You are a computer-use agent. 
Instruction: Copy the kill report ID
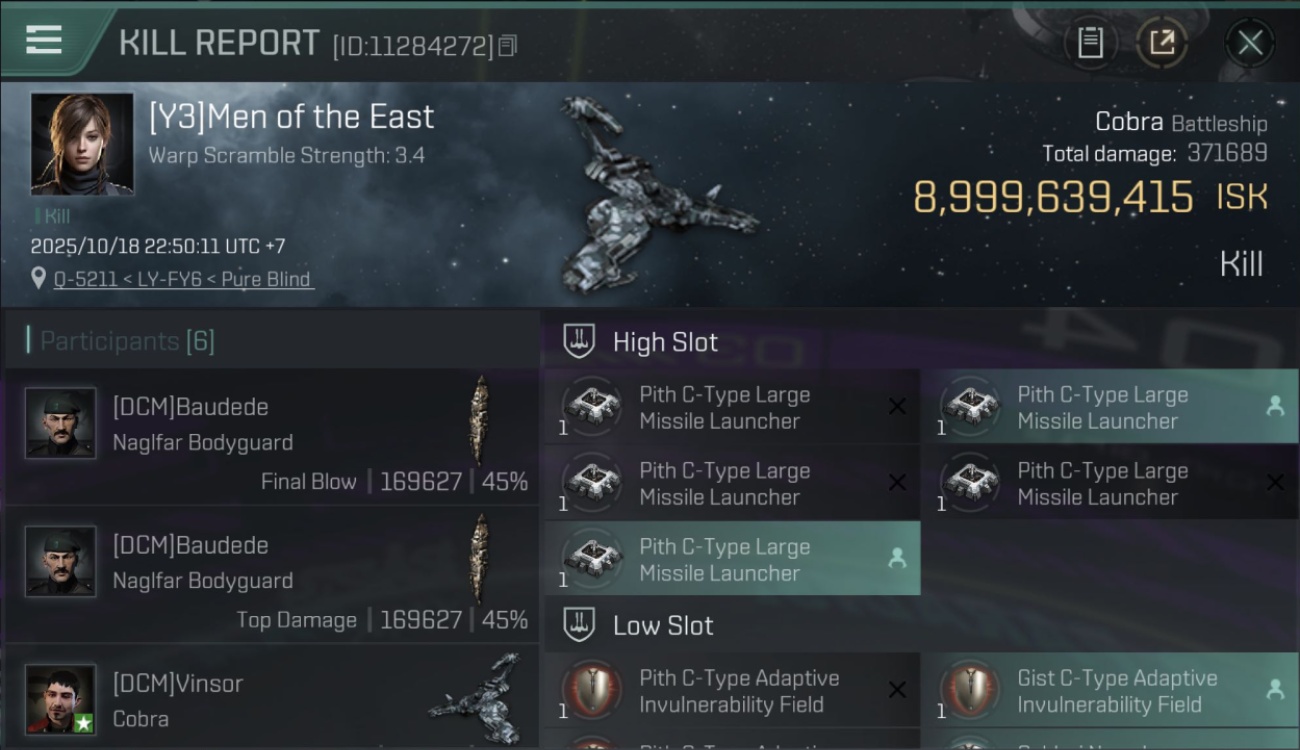(x=508, y=46)
